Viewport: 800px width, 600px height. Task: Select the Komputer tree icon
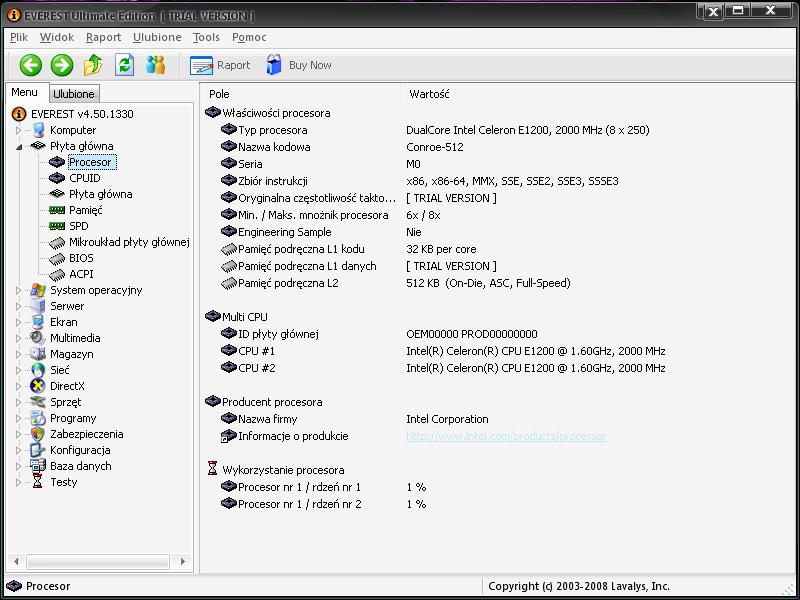pos(38,130)
